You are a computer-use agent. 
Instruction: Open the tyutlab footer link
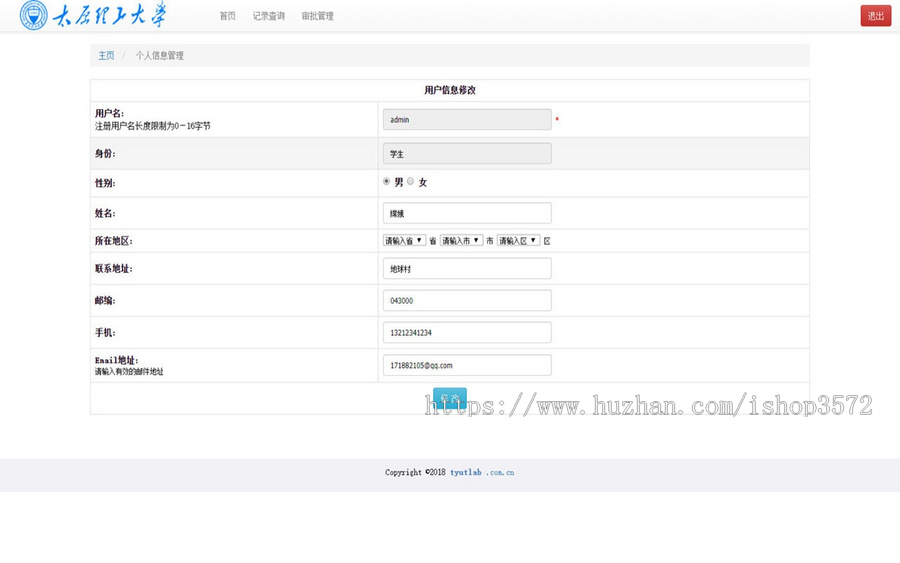click(465, 472)
